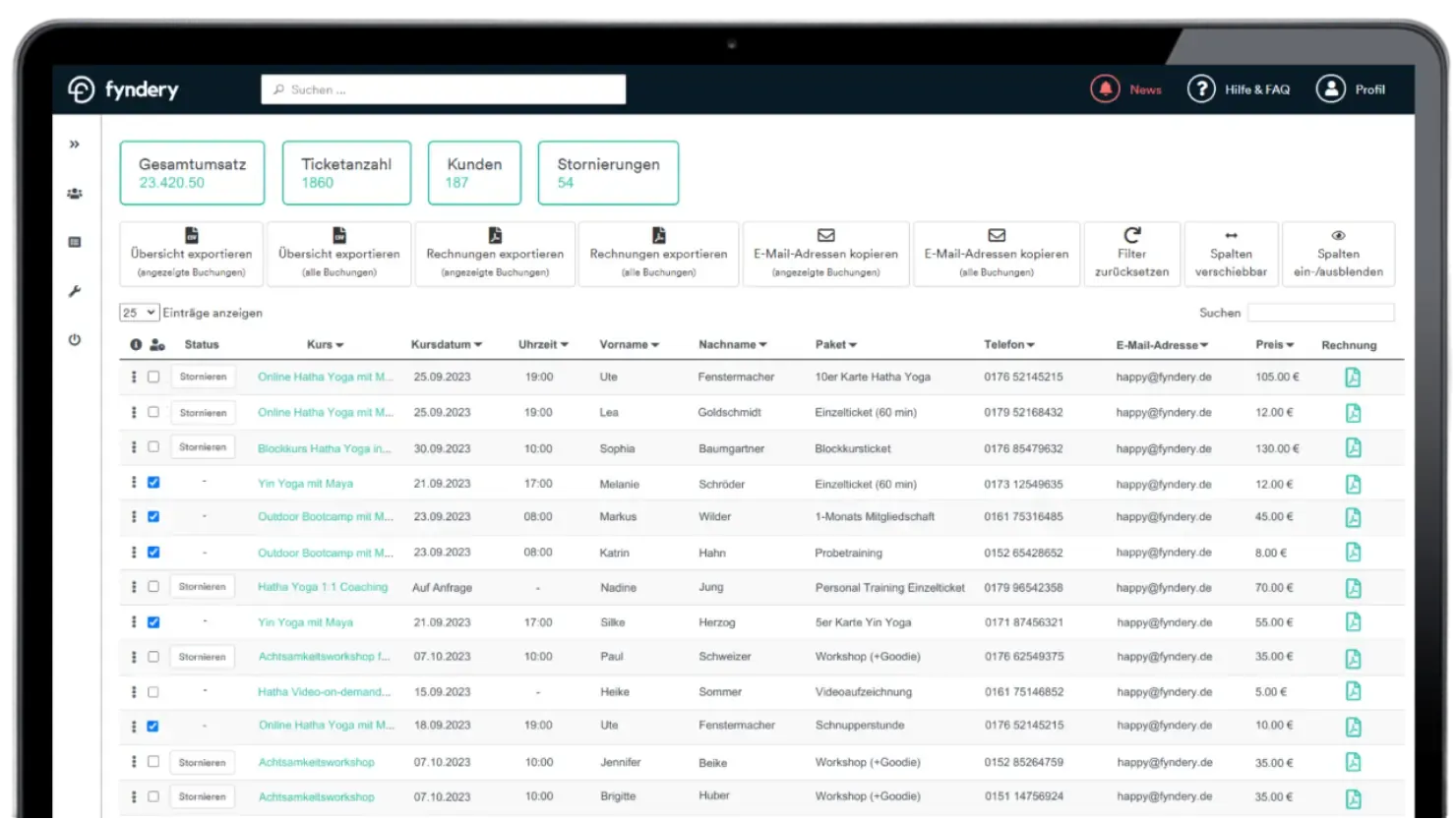Image resolution: width=1456 pixels, height=820 pixels.
Task: Tick the checkbox for Nadine Jung row
Action: (153, 587)
